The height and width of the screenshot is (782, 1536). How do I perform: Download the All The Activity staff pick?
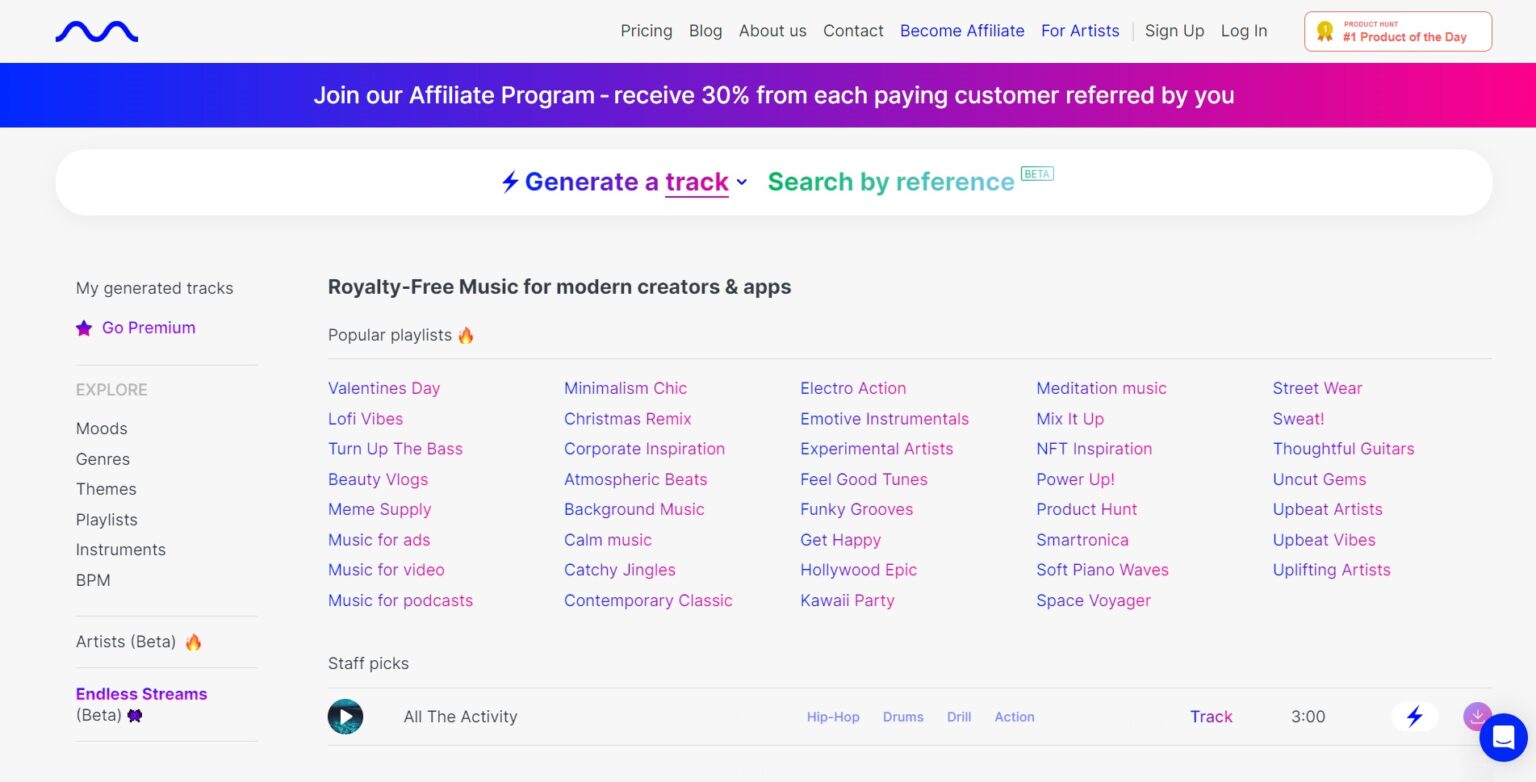[1477, 717]
